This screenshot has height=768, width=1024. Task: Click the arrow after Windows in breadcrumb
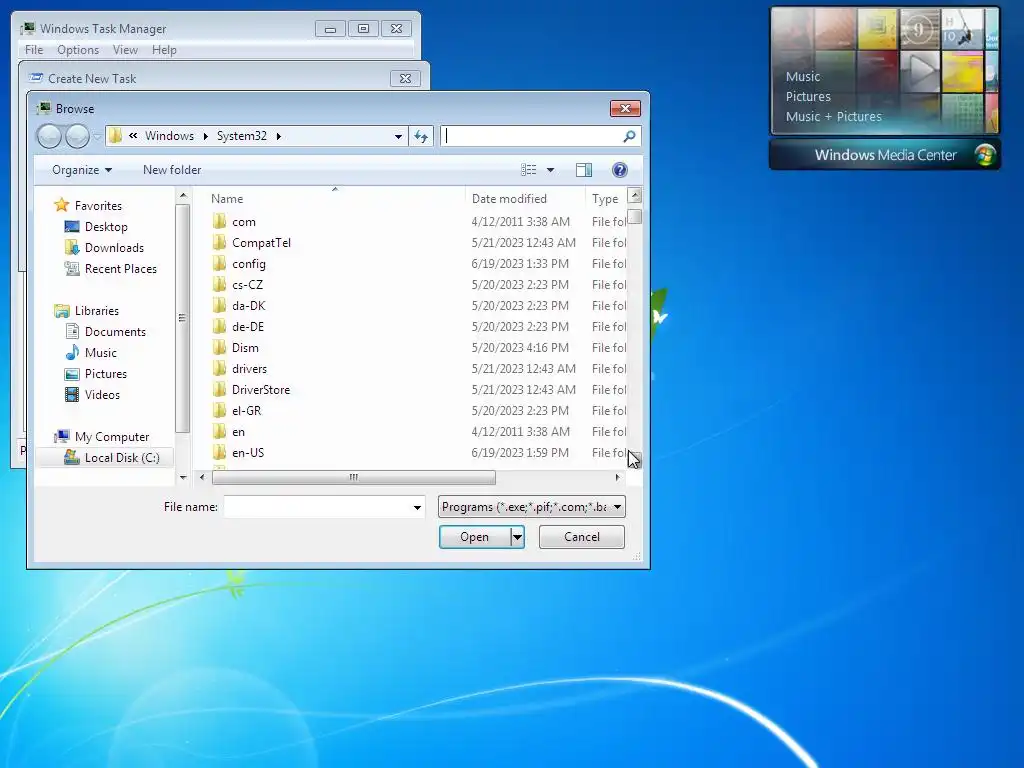[x=206, y=136]
